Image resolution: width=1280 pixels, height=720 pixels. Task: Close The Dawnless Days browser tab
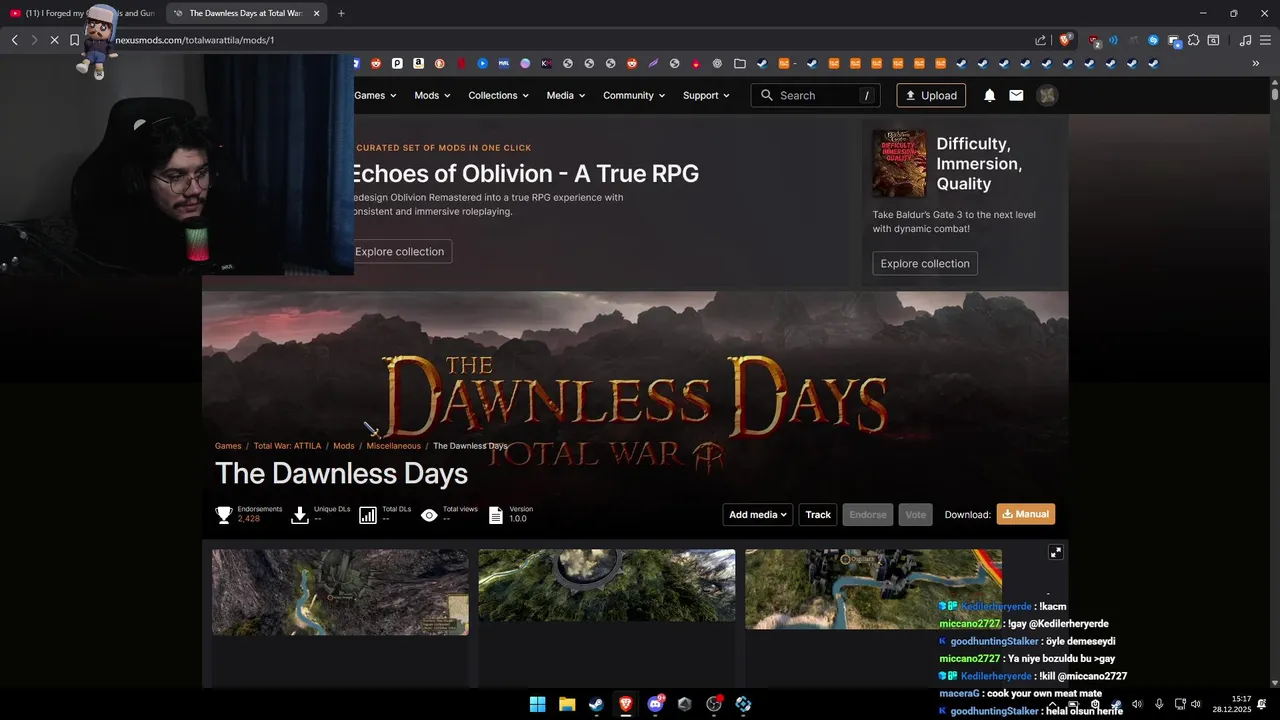pyautogui.click(x=317, y=13)
